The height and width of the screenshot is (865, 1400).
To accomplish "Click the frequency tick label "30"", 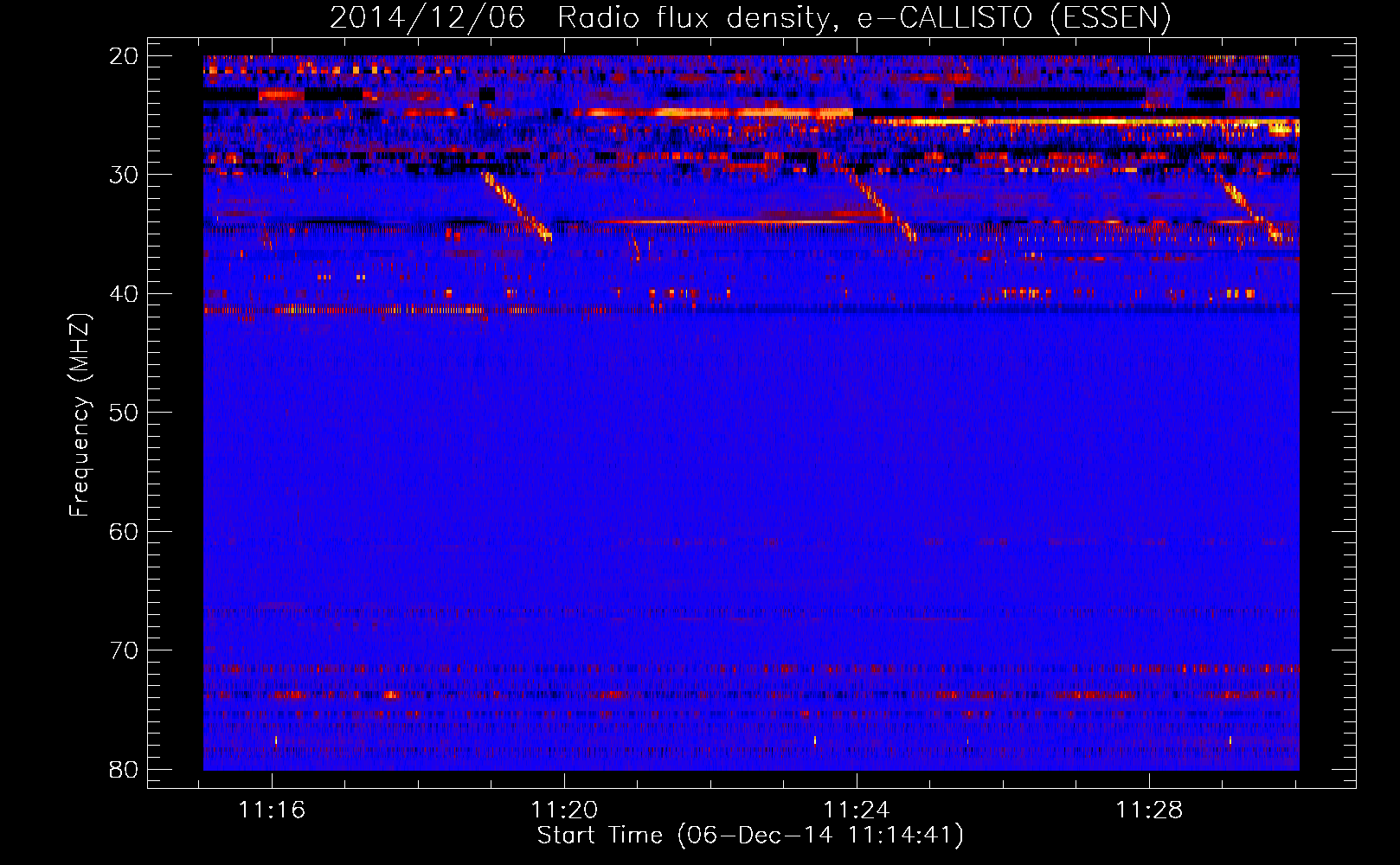I will coord(125,175).
